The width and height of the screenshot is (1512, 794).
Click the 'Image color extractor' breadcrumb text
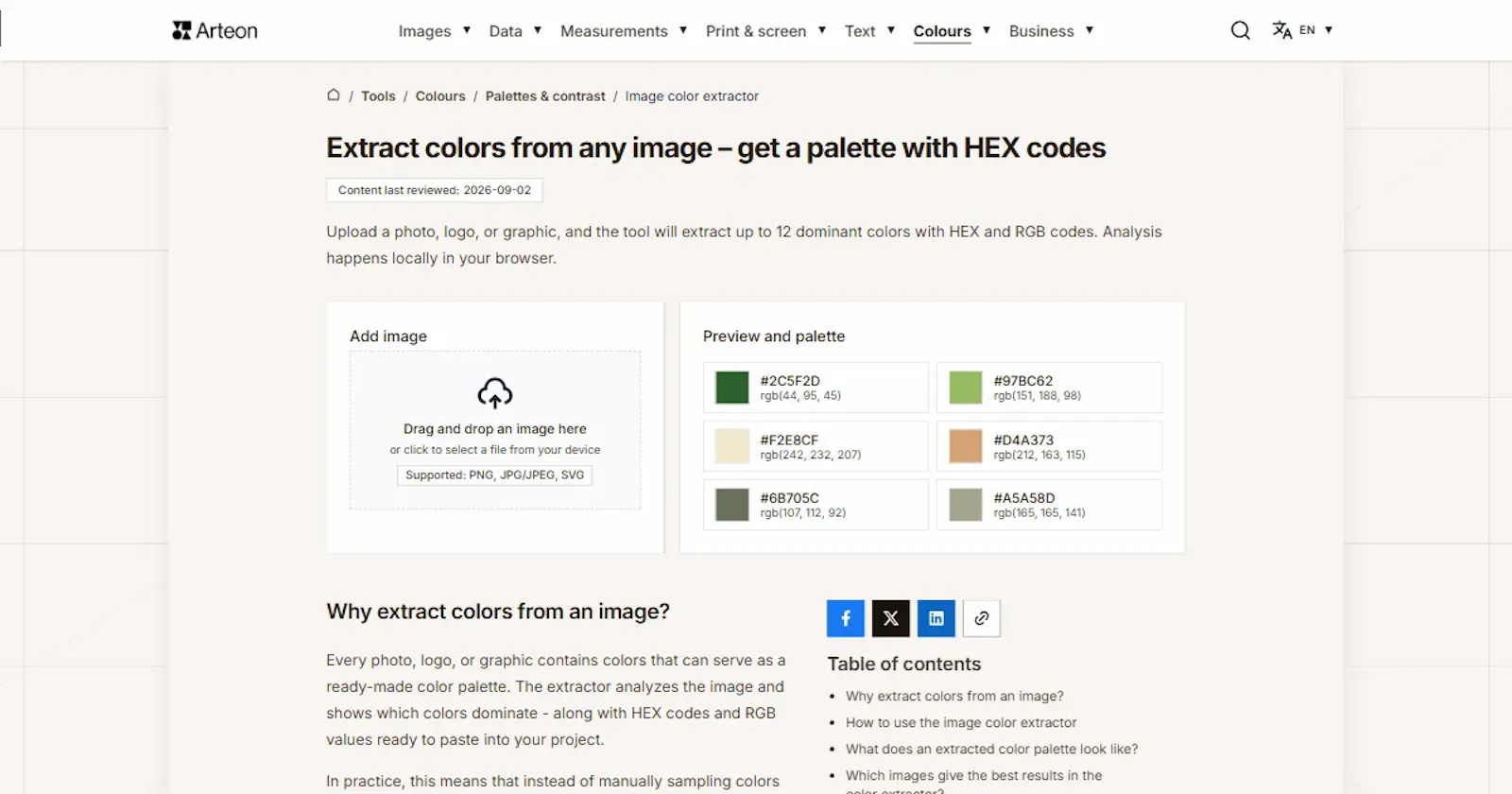coord(692,96)
